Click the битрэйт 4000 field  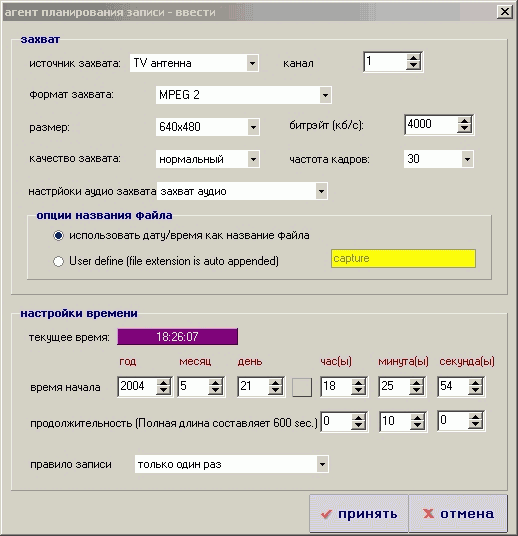pyautogui.click(x=431, y=124)
